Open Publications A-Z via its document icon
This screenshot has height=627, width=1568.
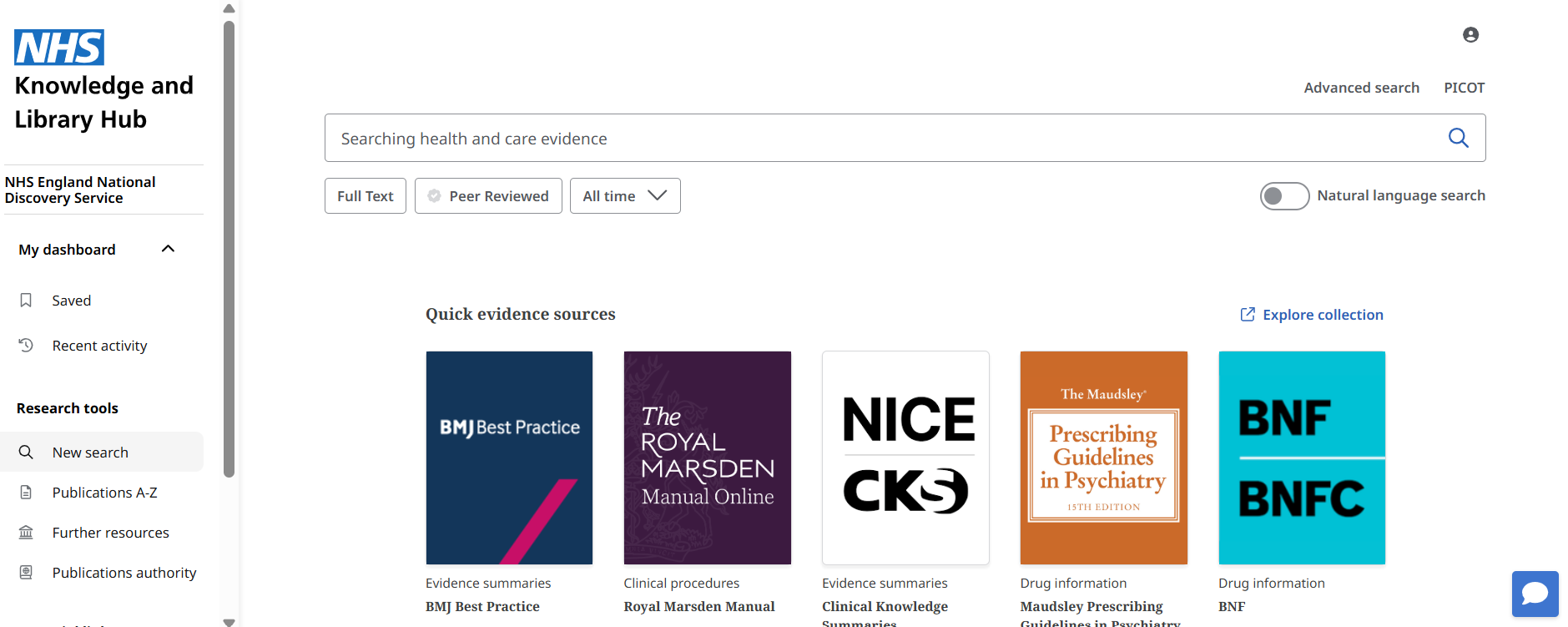tap(26, 492)
